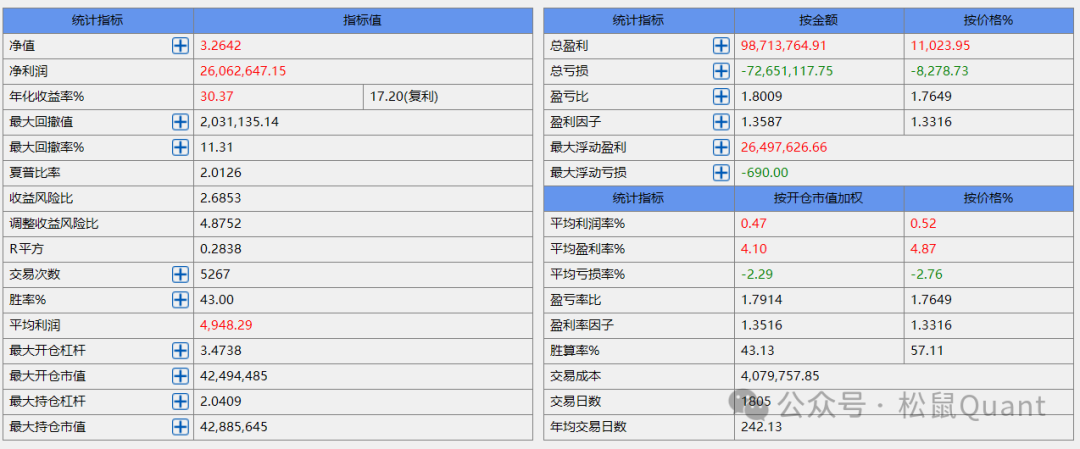The width and height of the screenshot is (1080, 449).
Task: Expand the 净值 plus icon
Action: pos(180,45)
